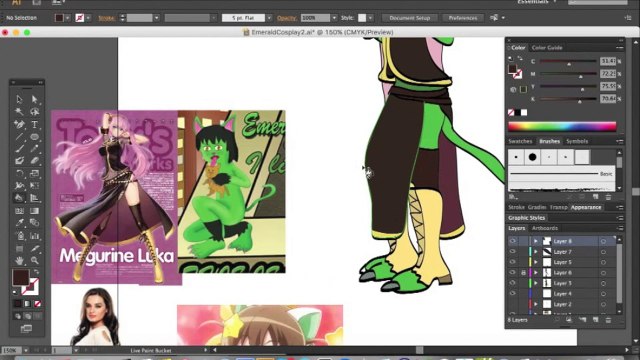Select the Selection (black arrow) tool
This screenshot has height=360, width=640.
tap(19, 99)
